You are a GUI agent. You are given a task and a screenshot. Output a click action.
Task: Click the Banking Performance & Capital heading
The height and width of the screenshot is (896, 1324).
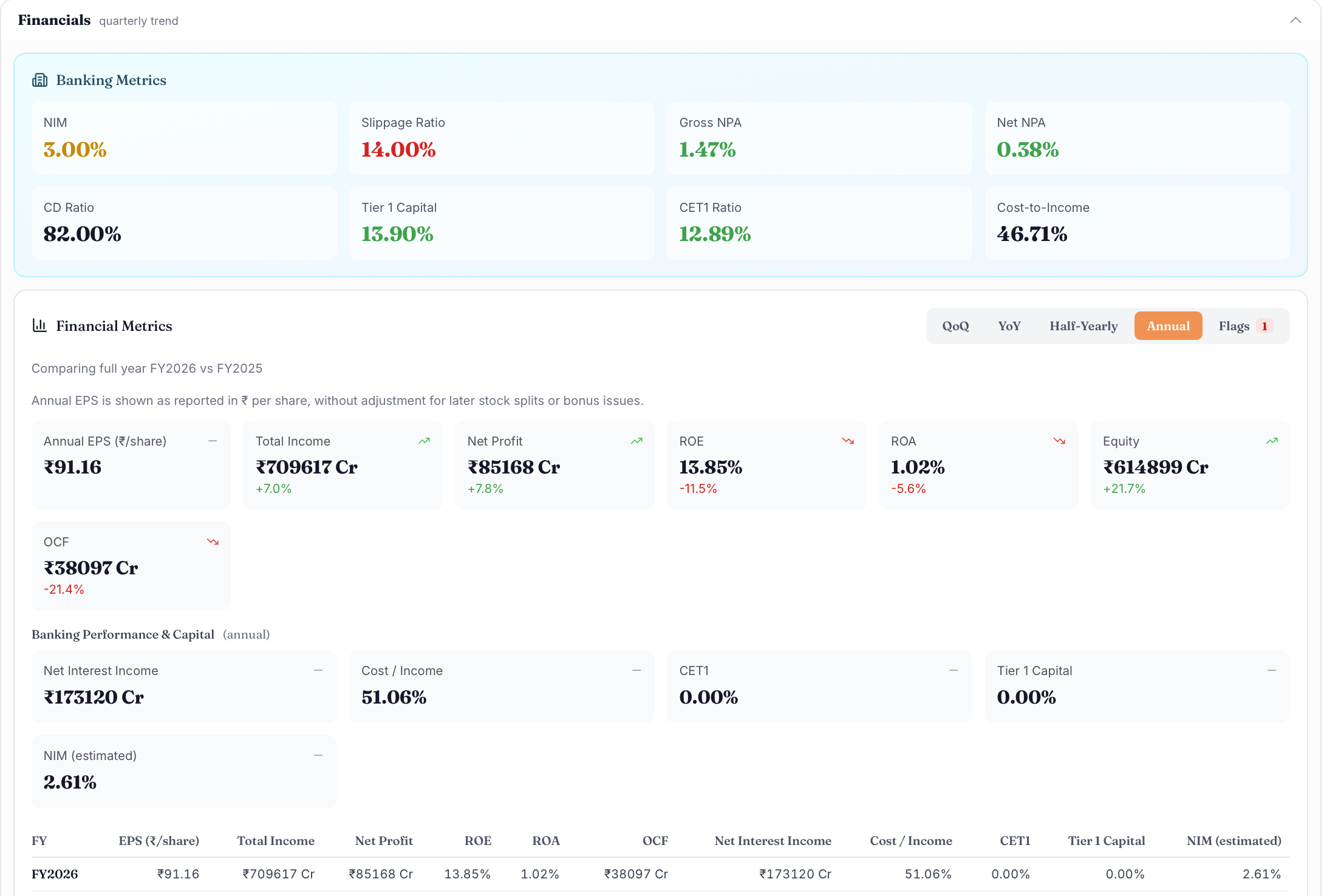[x=123, y=634]
